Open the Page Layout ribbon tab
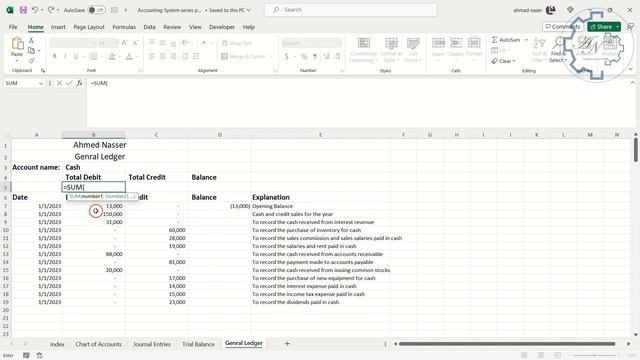This screenshot has height=360, width=640. coord(89,27)
